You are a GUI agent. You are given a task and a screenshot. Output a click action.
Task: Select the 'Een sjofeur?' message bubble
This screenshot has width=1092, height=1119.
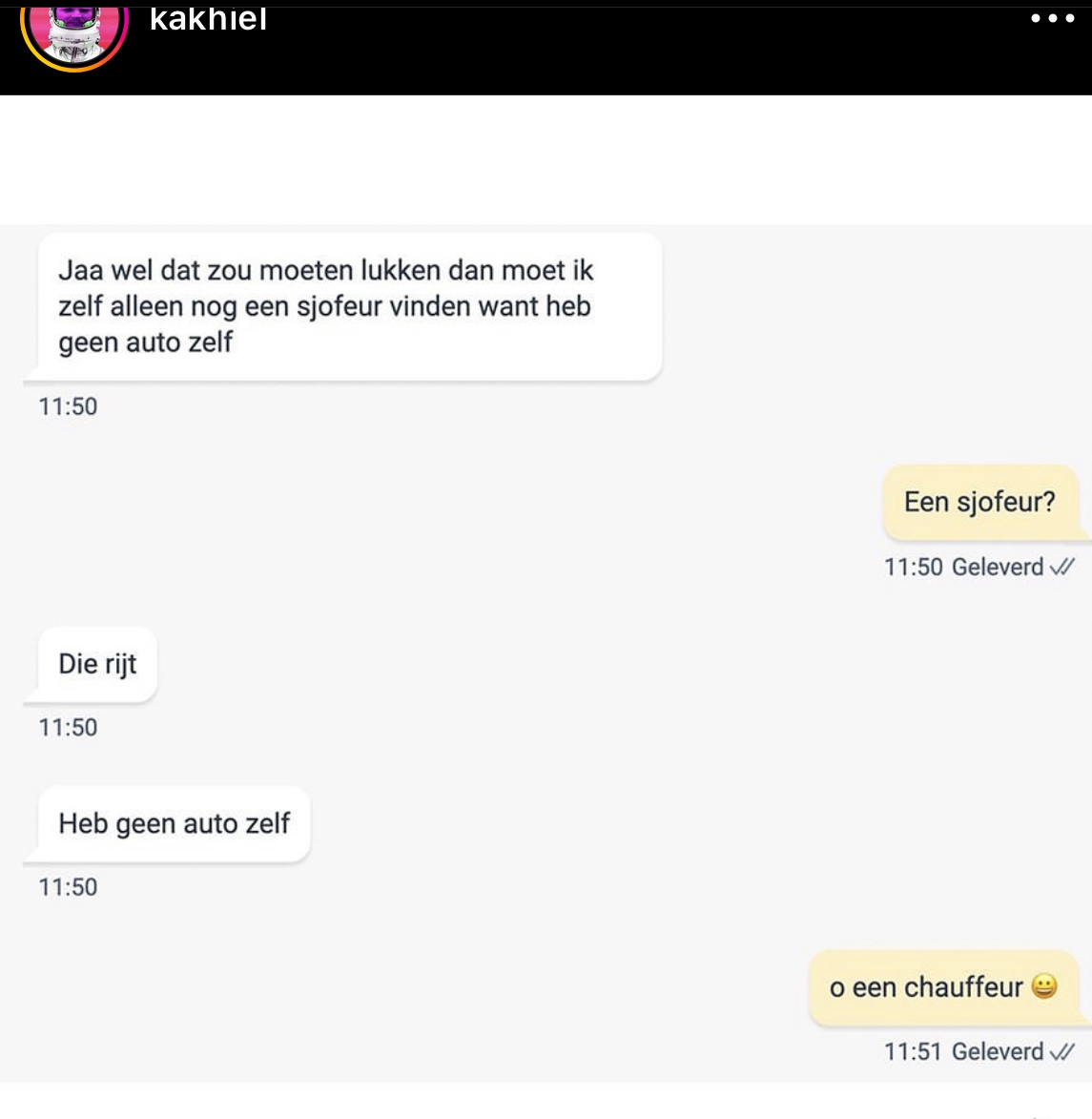point(980,503)
